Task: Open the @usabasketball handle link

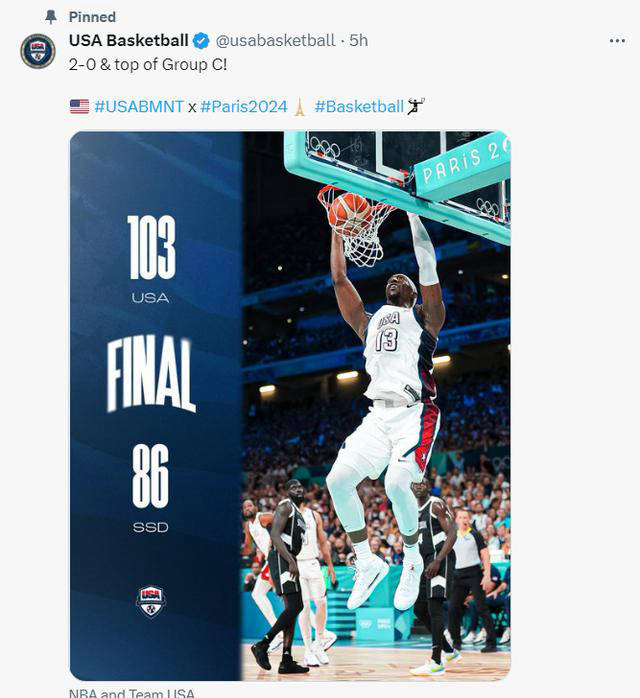Action: 275,41
